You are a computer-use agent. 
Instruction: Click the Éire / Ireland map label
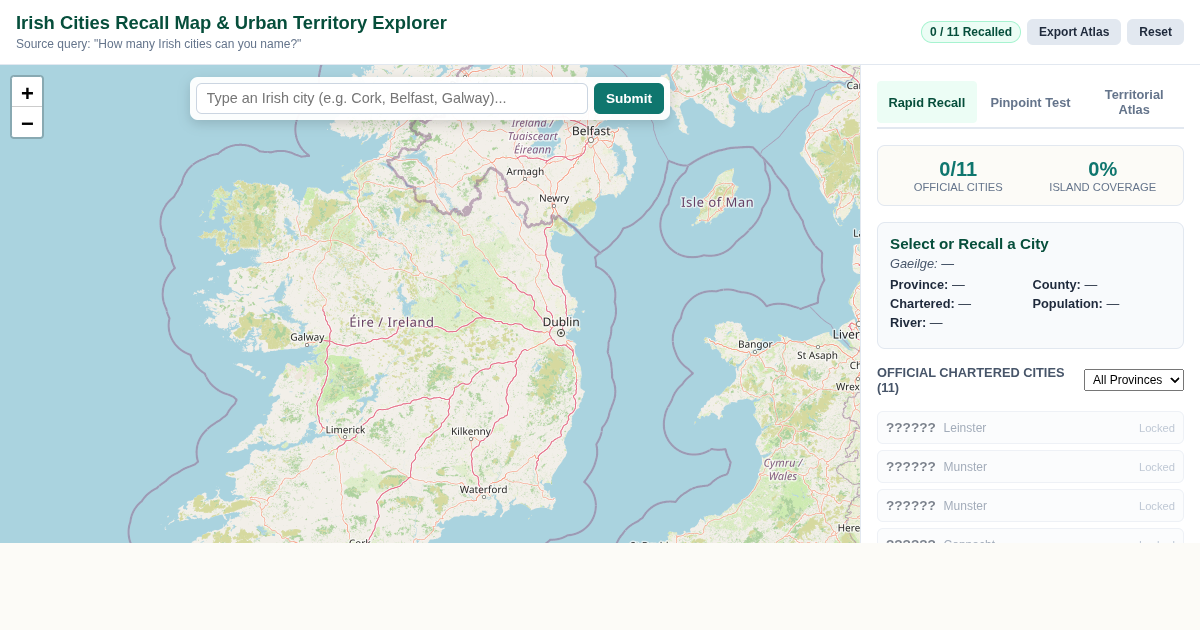392,322
